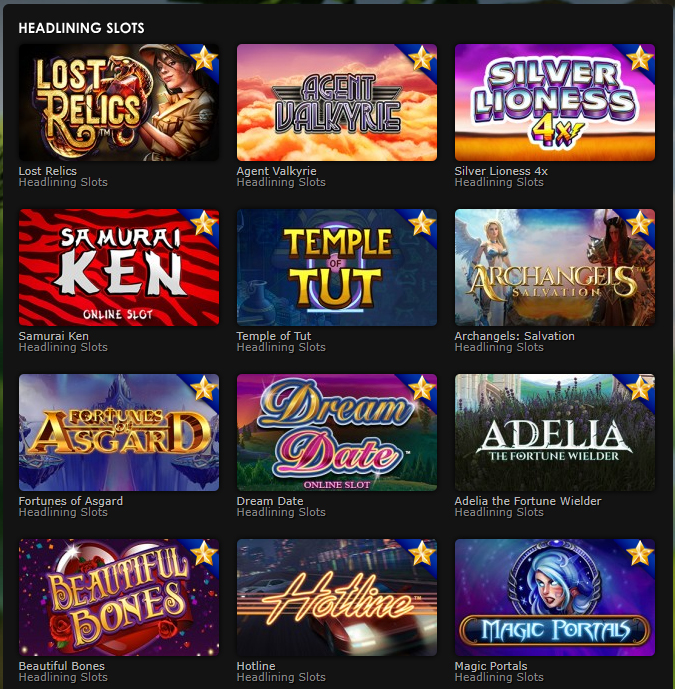675x689 pixels.
Task: Click the star favorite icon on Lost Relics
Action: click(204, 58)
